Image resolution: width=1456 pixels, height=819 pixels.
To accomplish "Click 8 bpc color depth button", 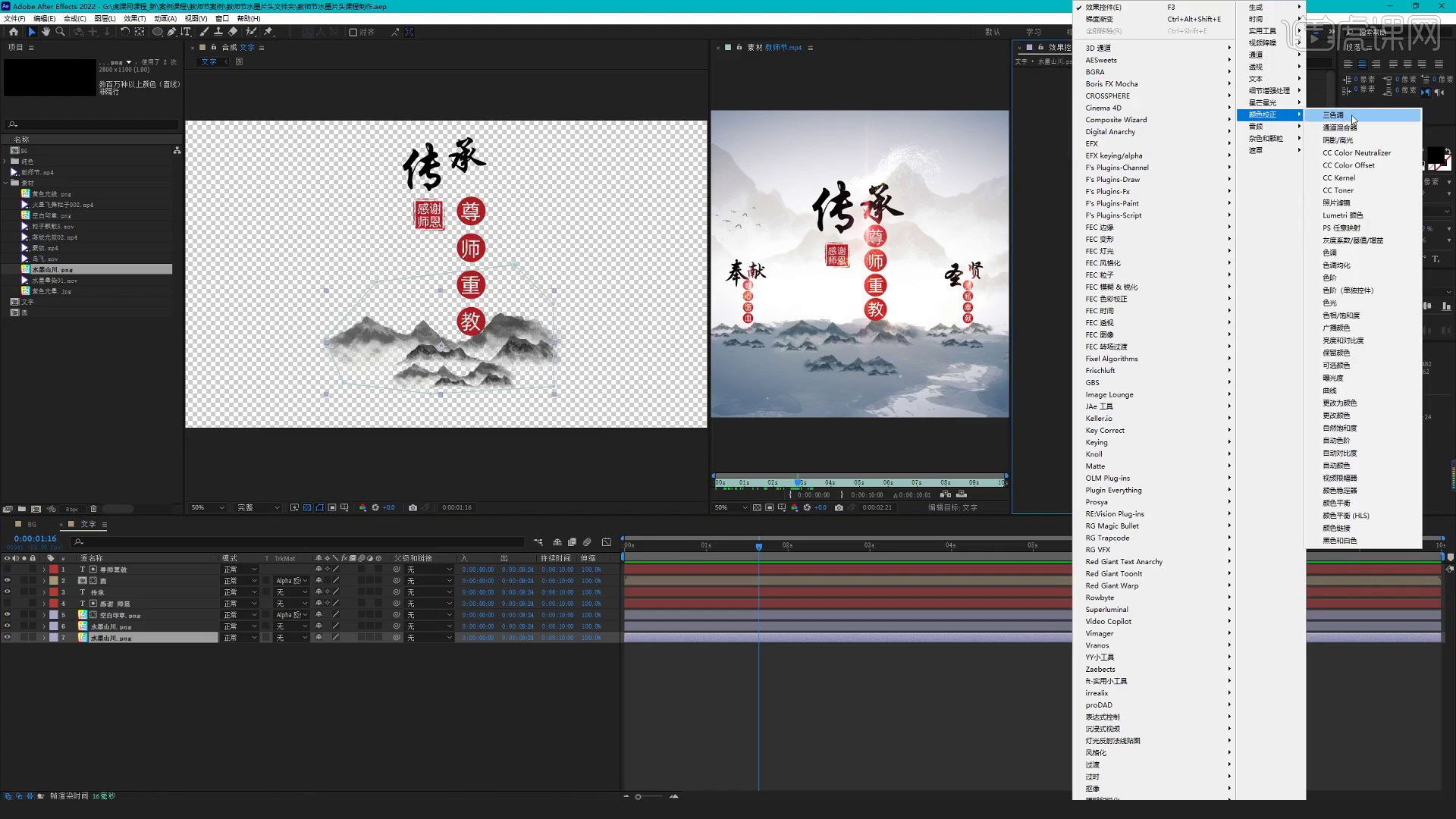I will pyautogui.click(x=72, y=509).
